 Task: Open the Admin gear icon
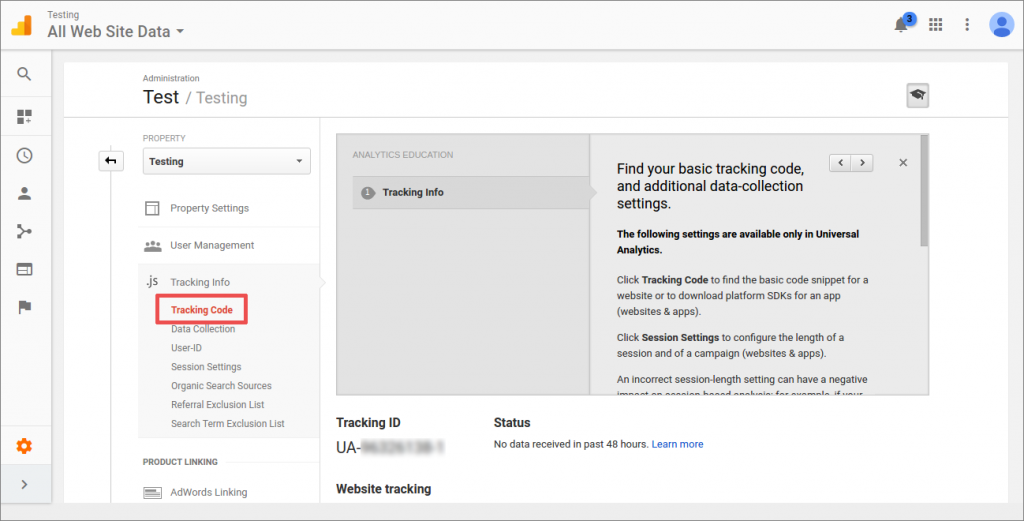coord(24,446)
